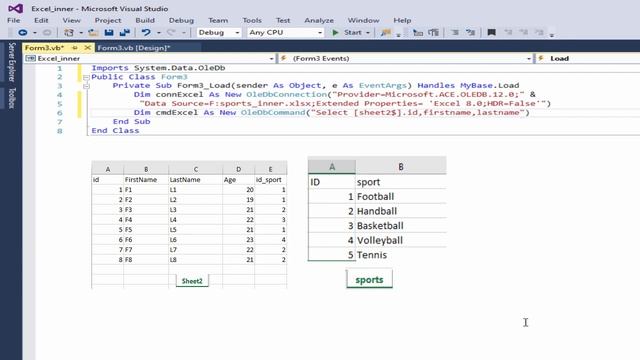Open the Team menu
640x360 pixels.
coord(218,20)
